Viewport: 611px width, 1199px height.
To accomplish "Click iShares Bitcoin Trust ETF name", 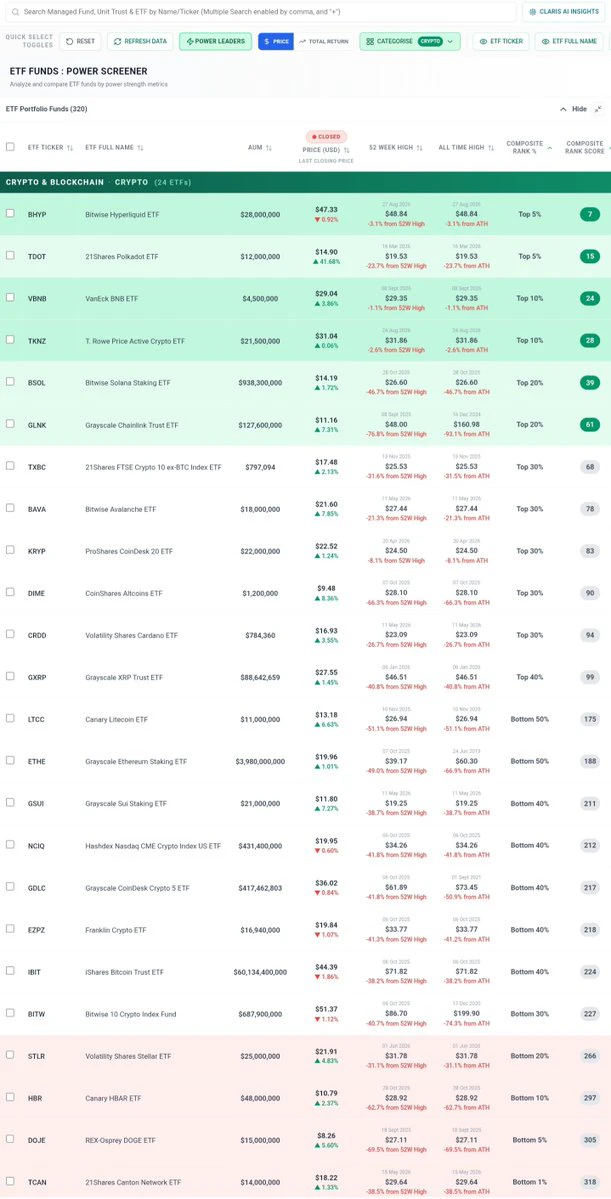I will [124, 972].
